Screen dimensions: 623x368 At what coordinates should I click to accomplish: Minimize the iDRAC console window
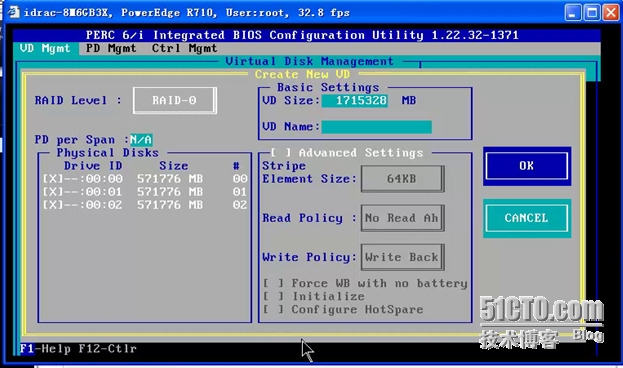click(573, 12)
